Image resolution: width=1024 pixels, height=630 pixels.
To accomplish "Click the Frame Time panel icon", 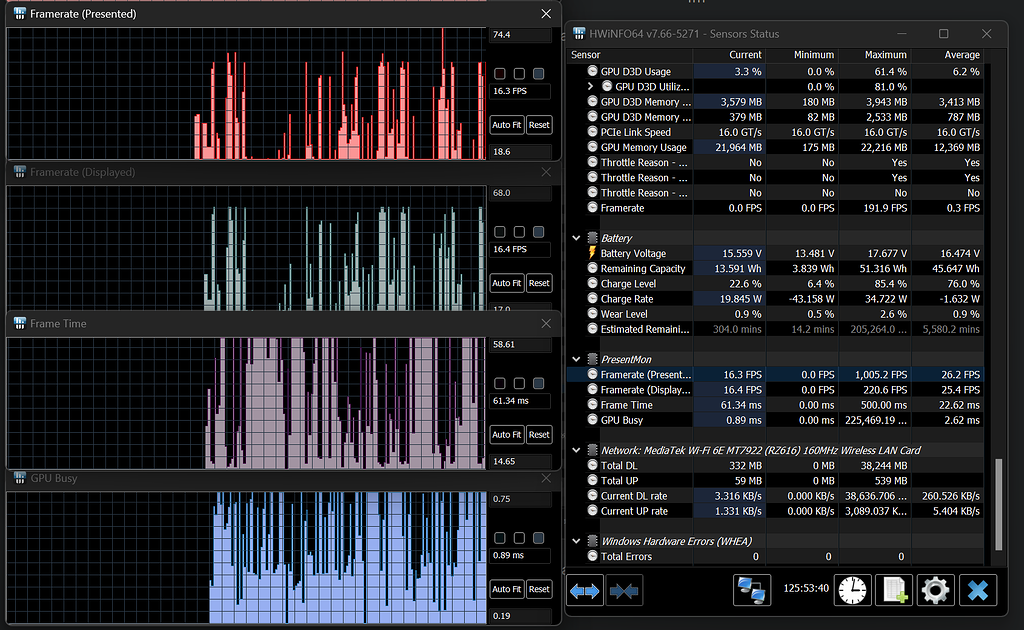I will [18, 322].
